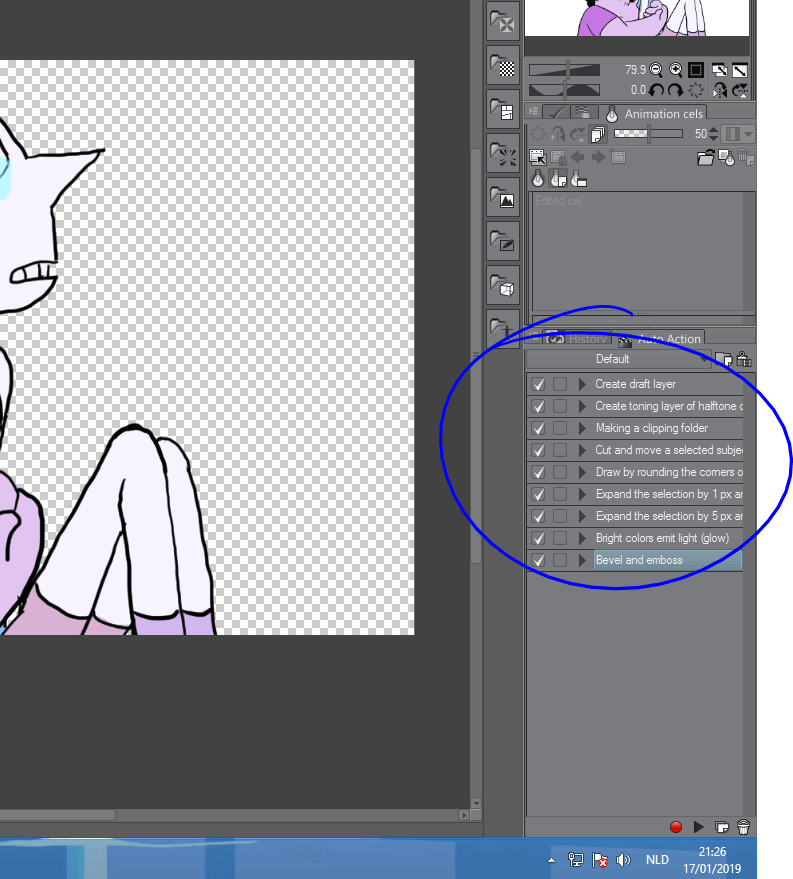Expand Create draft layer action steps

click(x=582, y=384)
